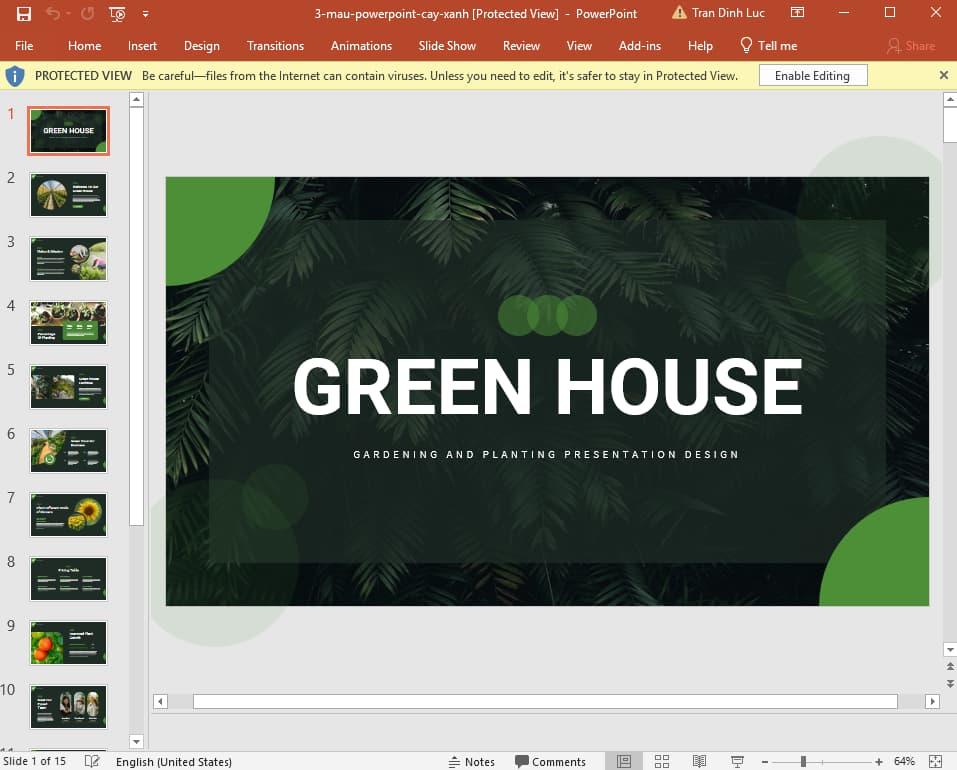Click the Save icon

(x=24, y=13)
